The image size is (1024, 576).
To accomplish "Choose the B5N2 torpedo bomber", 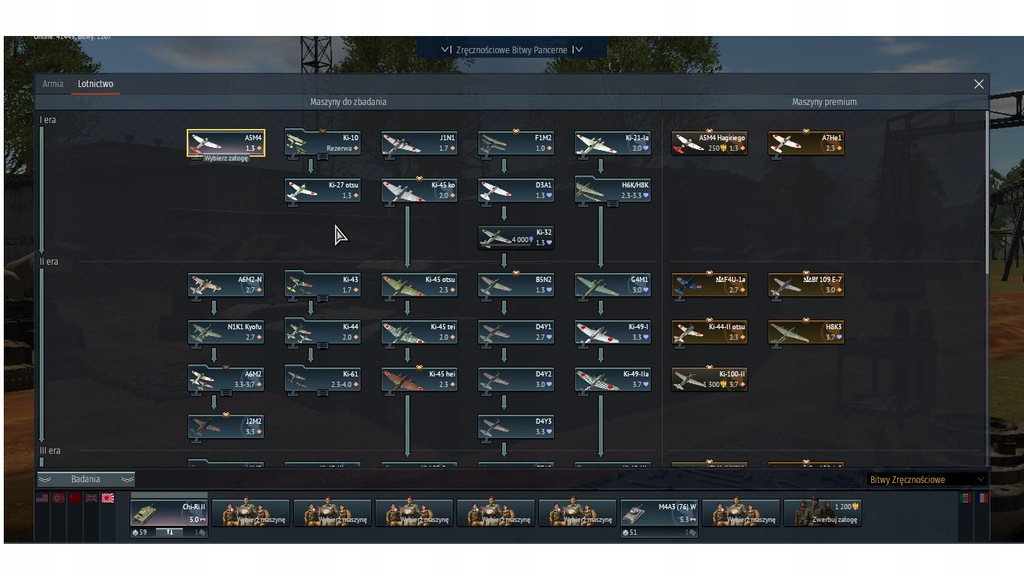I will [x=516, y=285].
